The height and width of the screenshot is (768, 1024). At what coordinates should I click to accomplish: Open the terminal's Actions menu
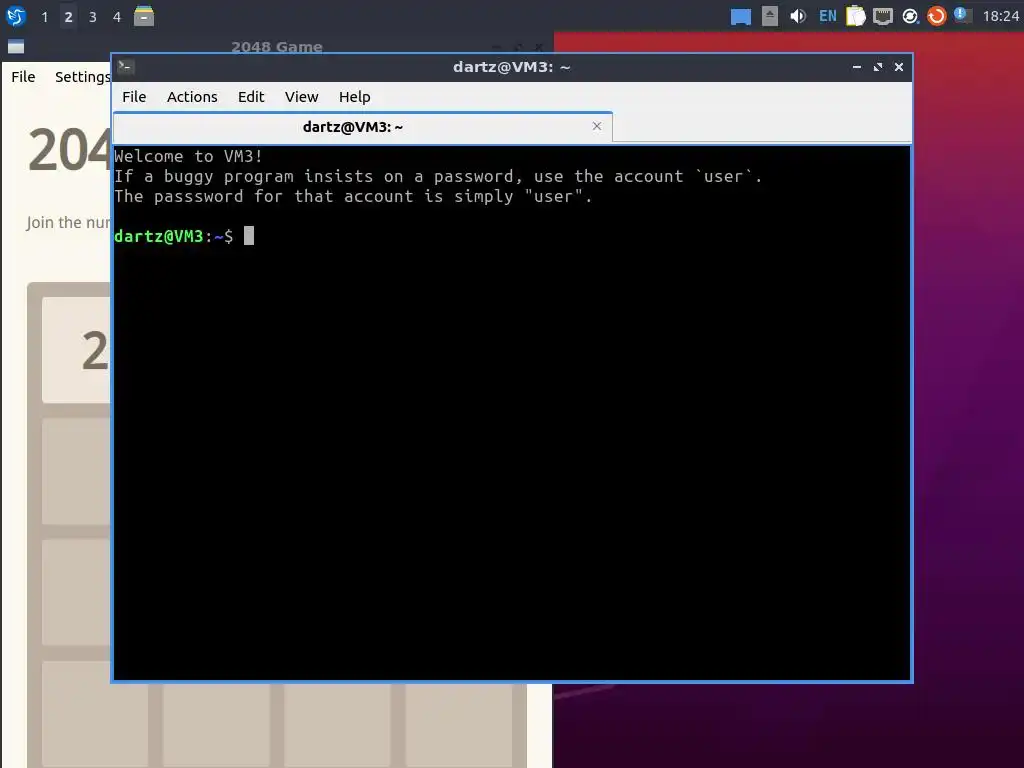click(x=192, y=97)
